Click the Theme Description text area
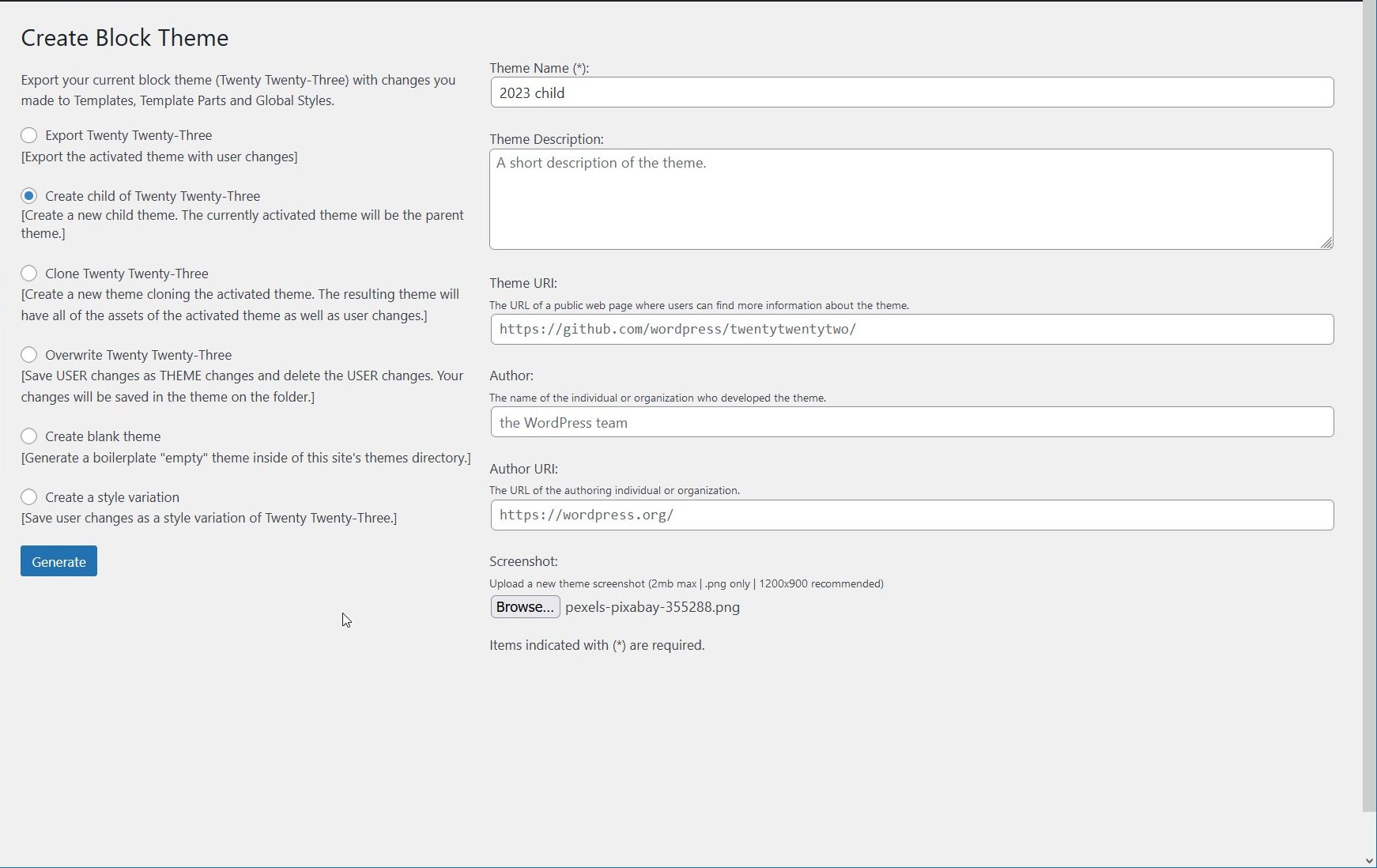Screen dimensions: 1377x868 click(x=909, y=198)
